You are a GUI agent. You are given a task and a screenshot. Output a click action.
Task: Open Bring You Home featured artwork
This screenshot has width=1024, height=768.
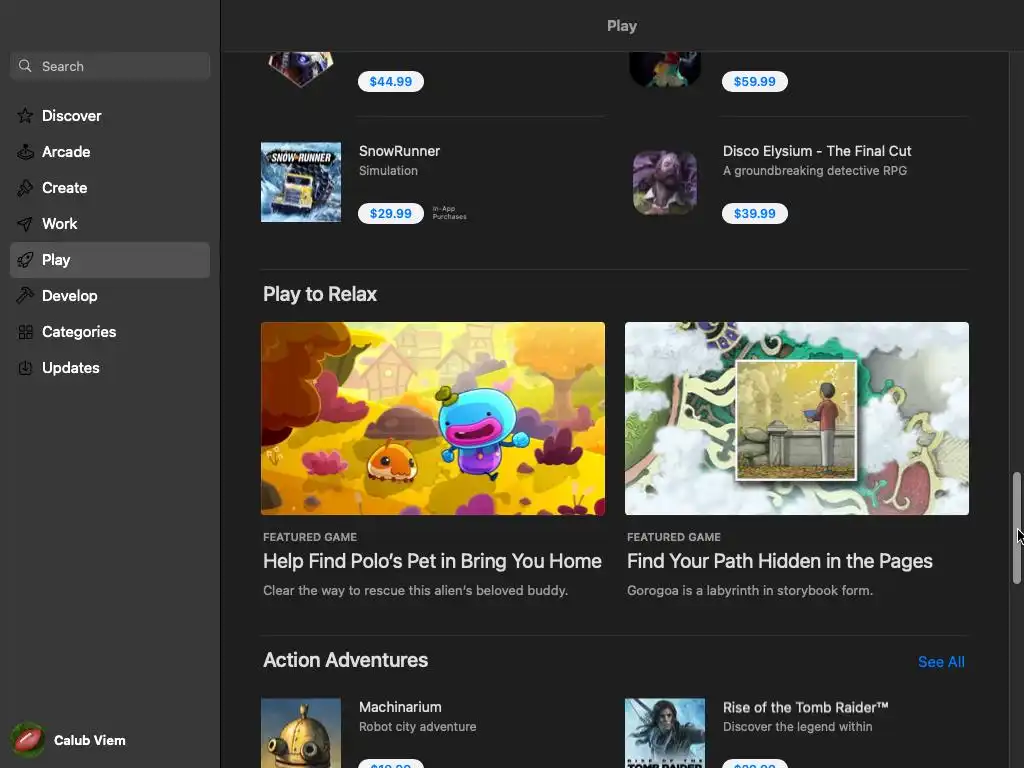coord(433,418)
